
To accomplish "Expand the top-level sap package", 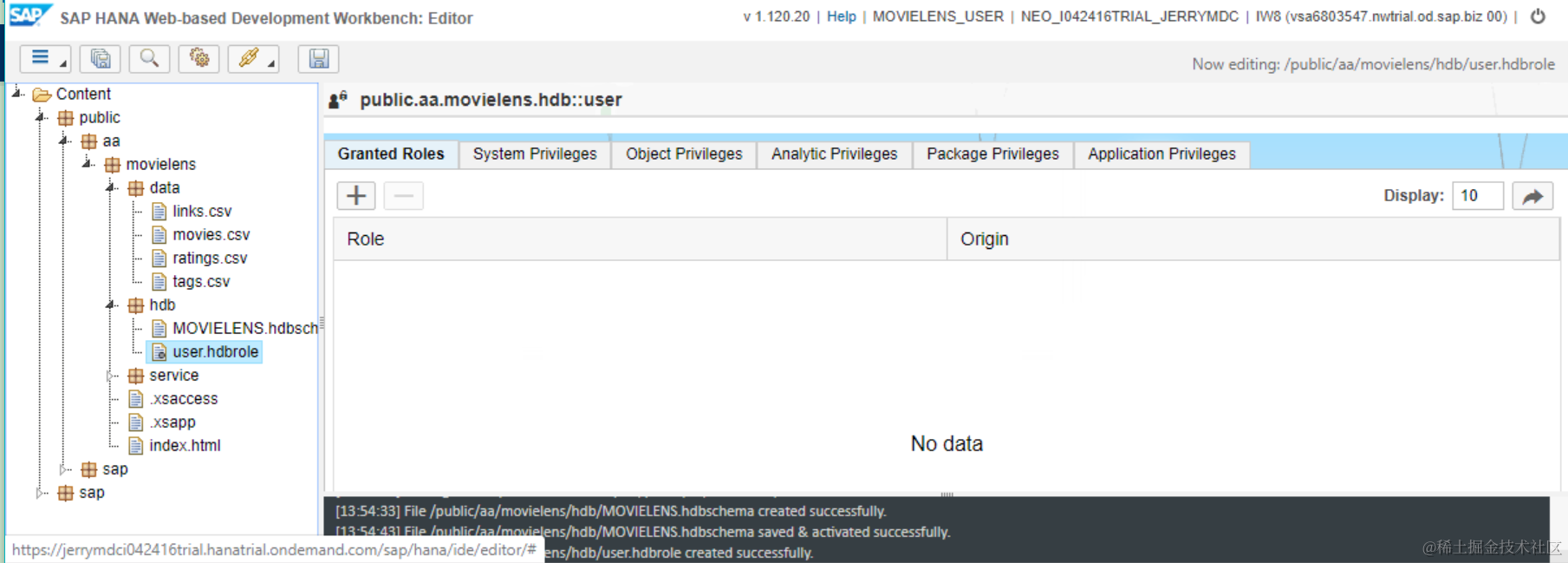I will pos(40,493).
